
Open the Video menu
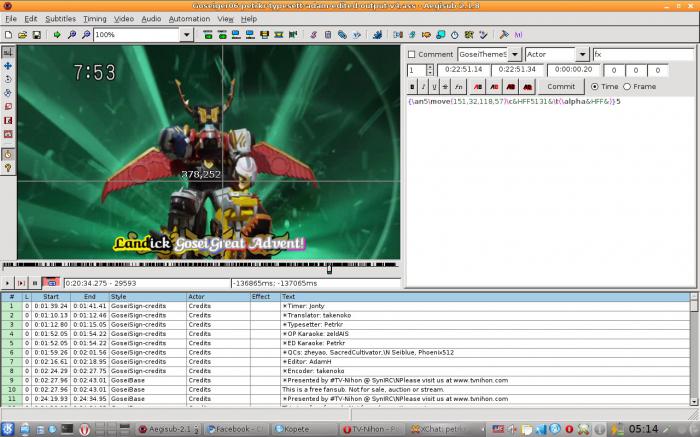124,19
